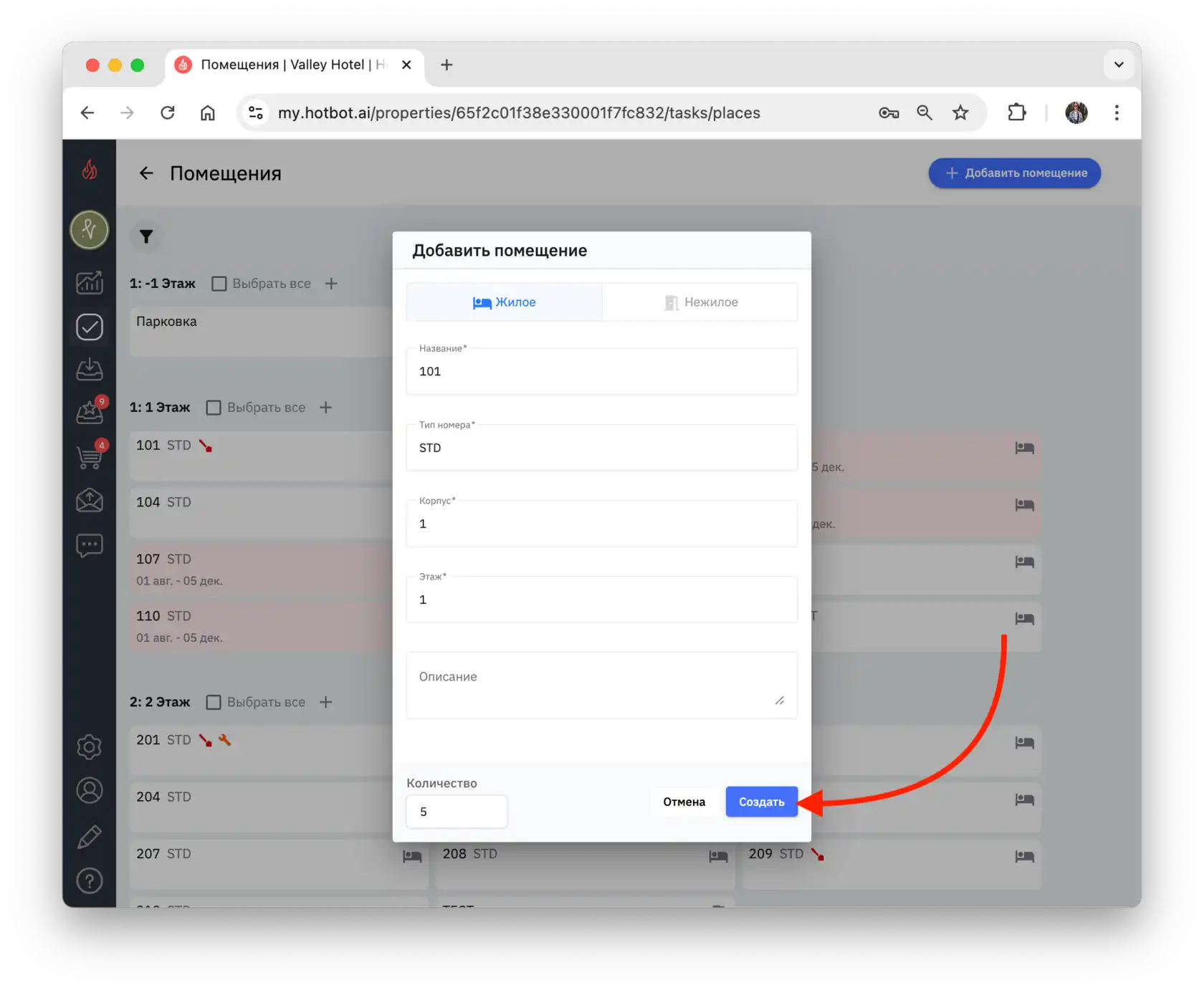Click the Valley Hotel property avatar in sidebar
Viewport: 1204px width, 990px height.
[x=90, y=230]
